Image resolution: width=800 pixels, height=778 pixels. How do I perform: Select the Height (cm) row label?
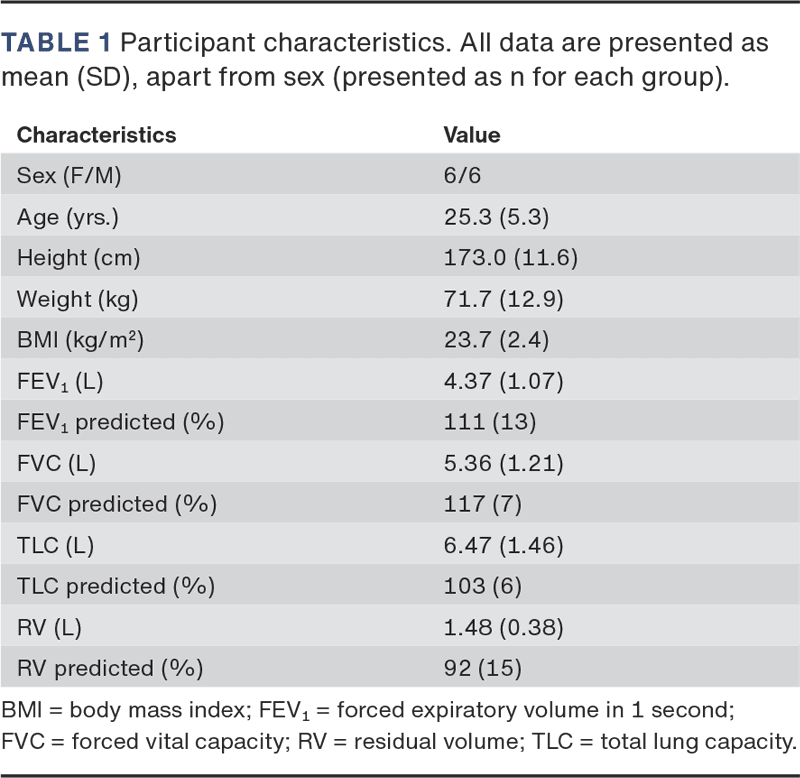[79, 258]
